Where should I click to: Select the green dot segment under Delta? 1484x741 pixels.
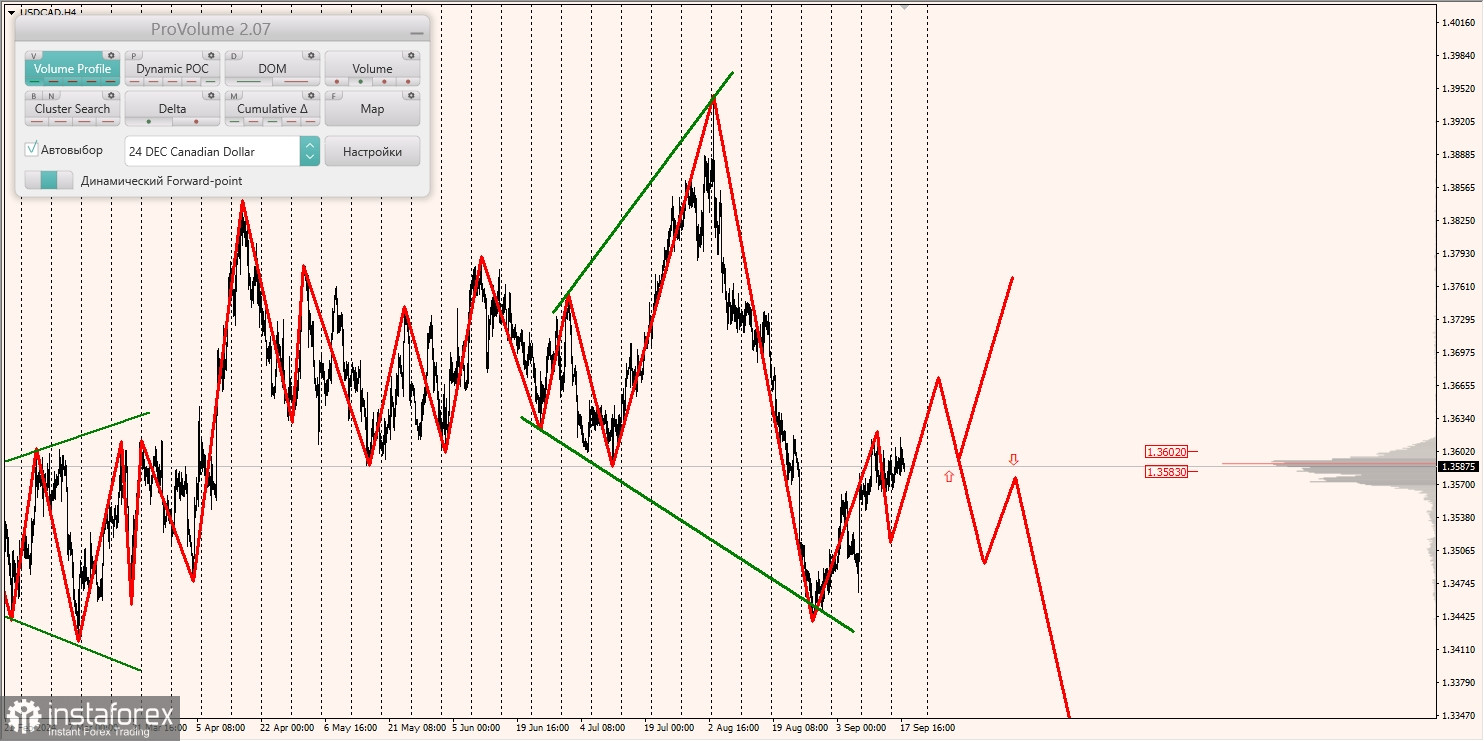[148, 121]
